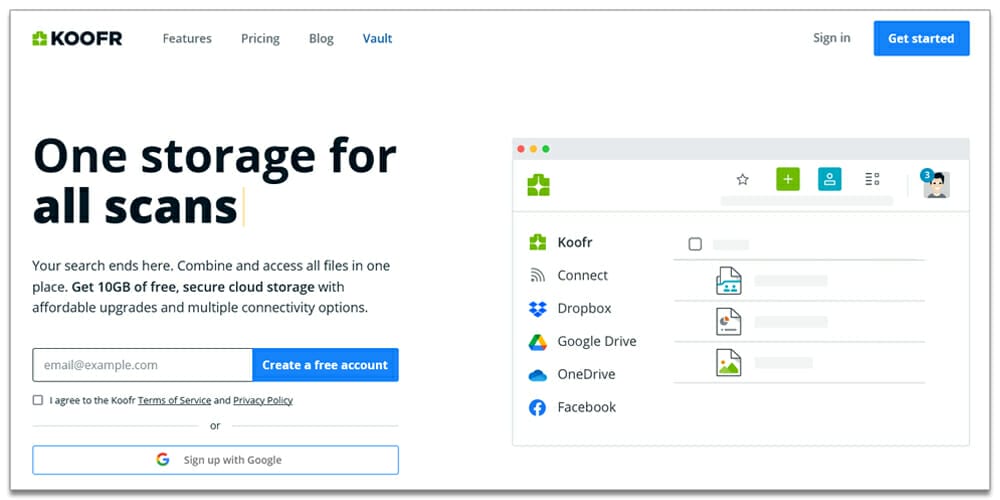Viewport: 1000px width, 500px height.
Task: Click the Get started button
Action: [x=922, y=38]
